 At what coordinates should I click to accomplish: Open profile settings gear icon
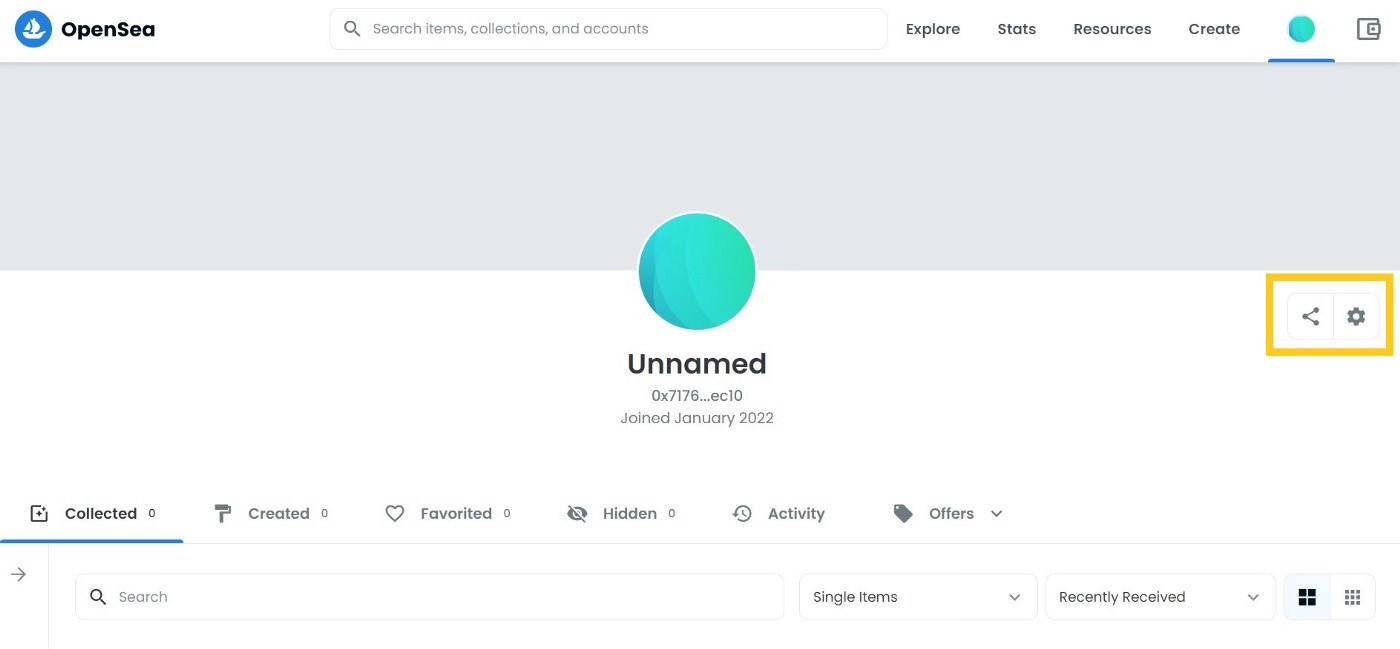coord(1356,316)
